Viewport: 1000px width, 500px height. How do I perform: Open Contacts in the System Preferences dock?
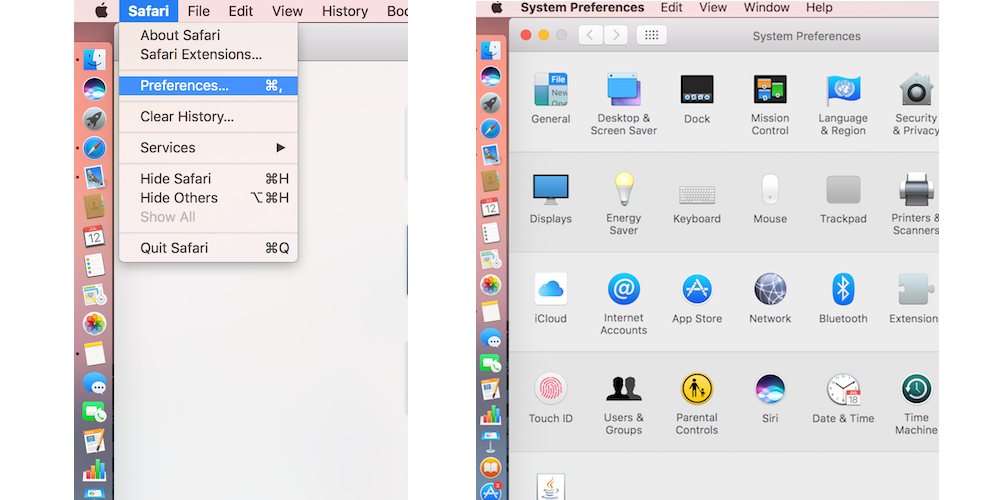point(490,180)
